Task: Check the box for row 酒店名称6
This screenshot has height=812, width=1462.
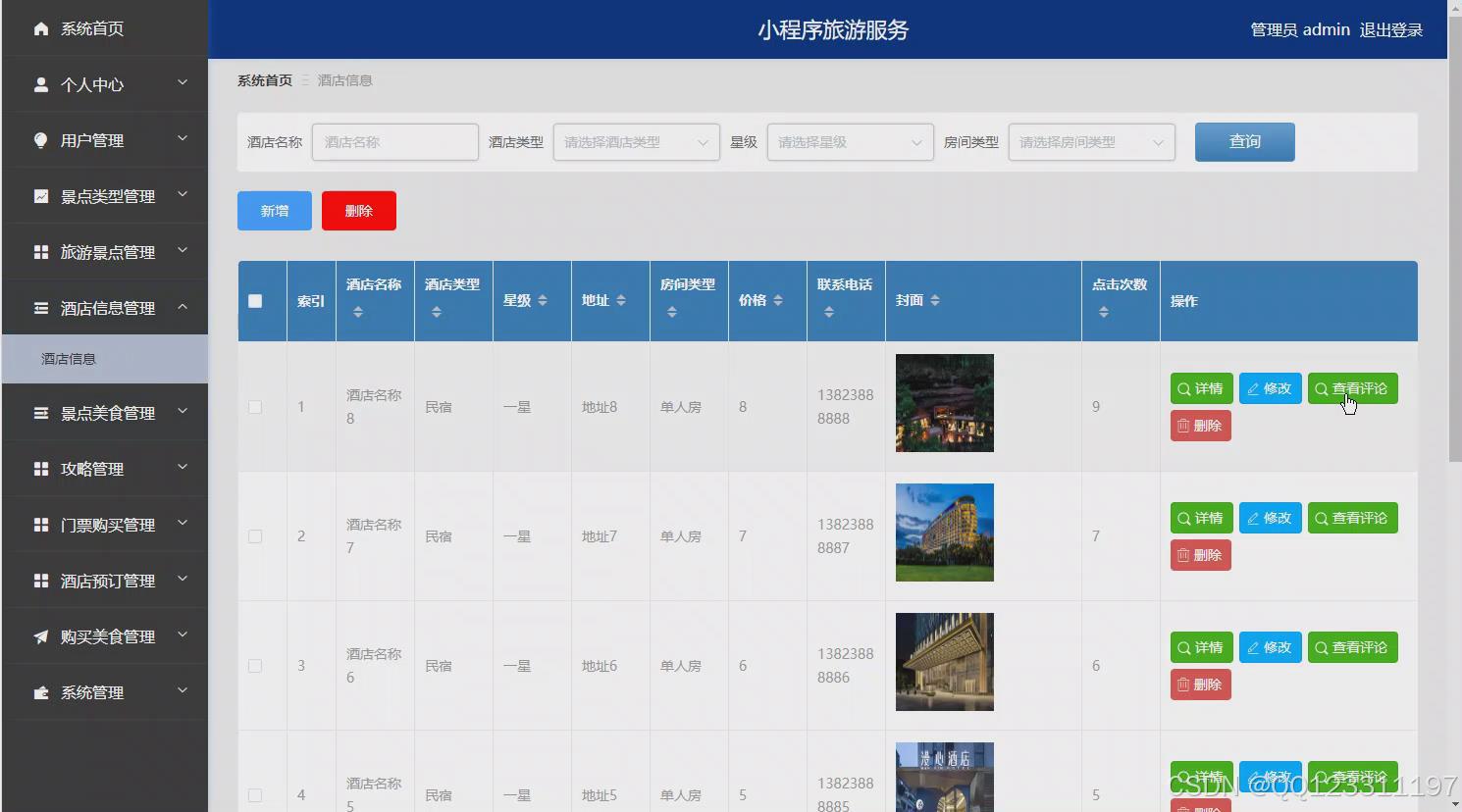Action: 255,666
